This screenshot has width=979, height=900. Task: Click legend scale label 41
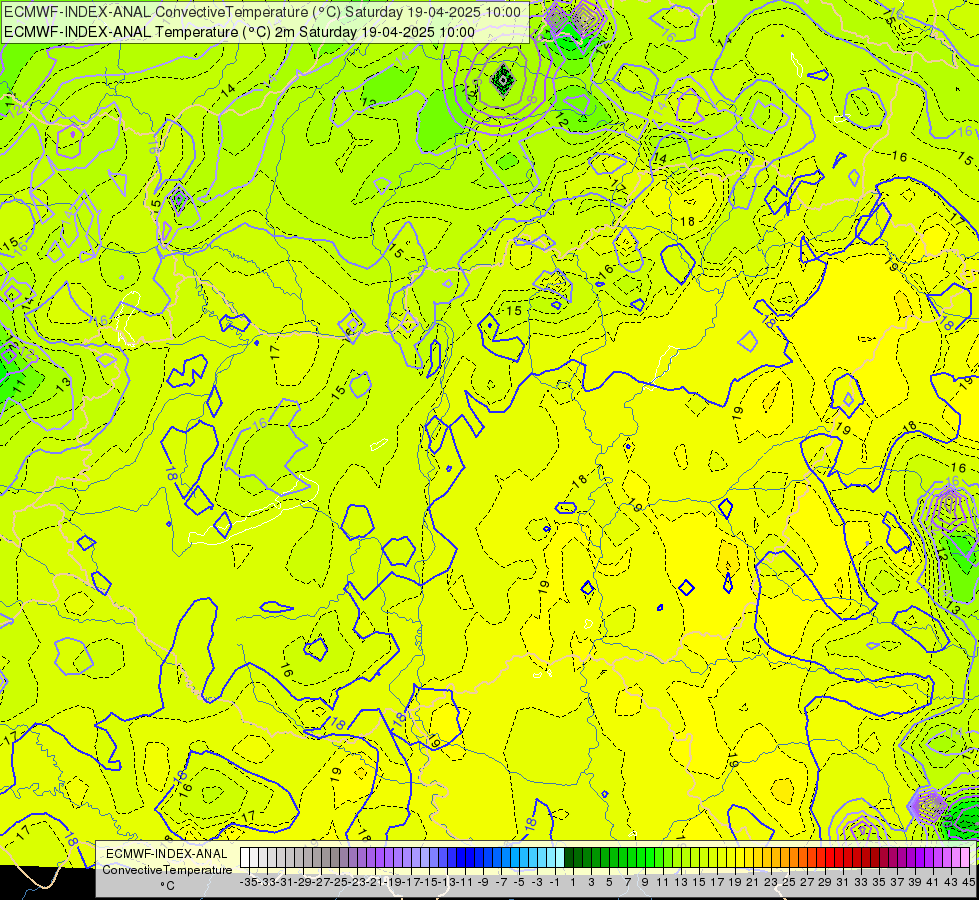click(x=933, y=882)
